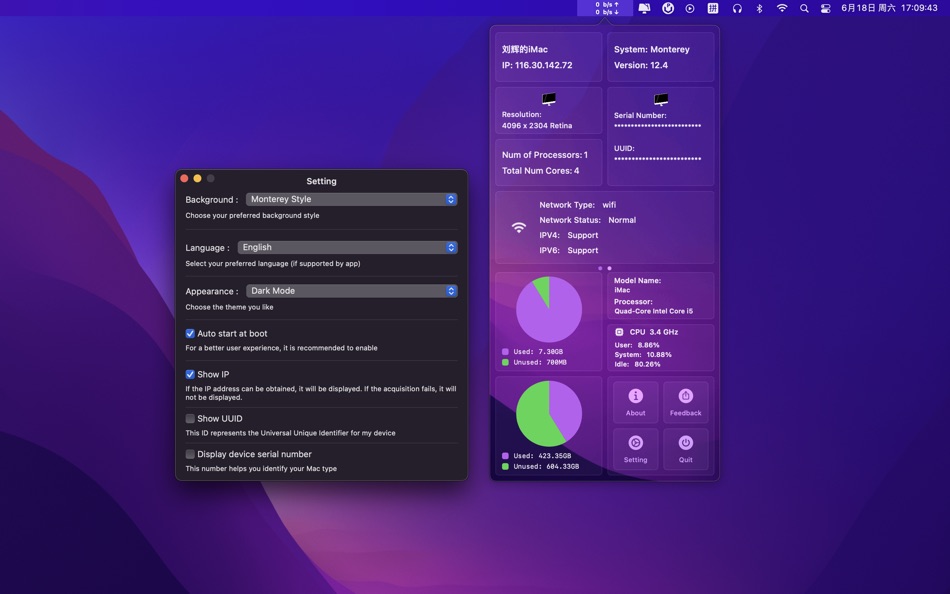Click the date and time in menu bar
Image resolution: width=950 pixels, height=594 pixels.
pos(889,8)
